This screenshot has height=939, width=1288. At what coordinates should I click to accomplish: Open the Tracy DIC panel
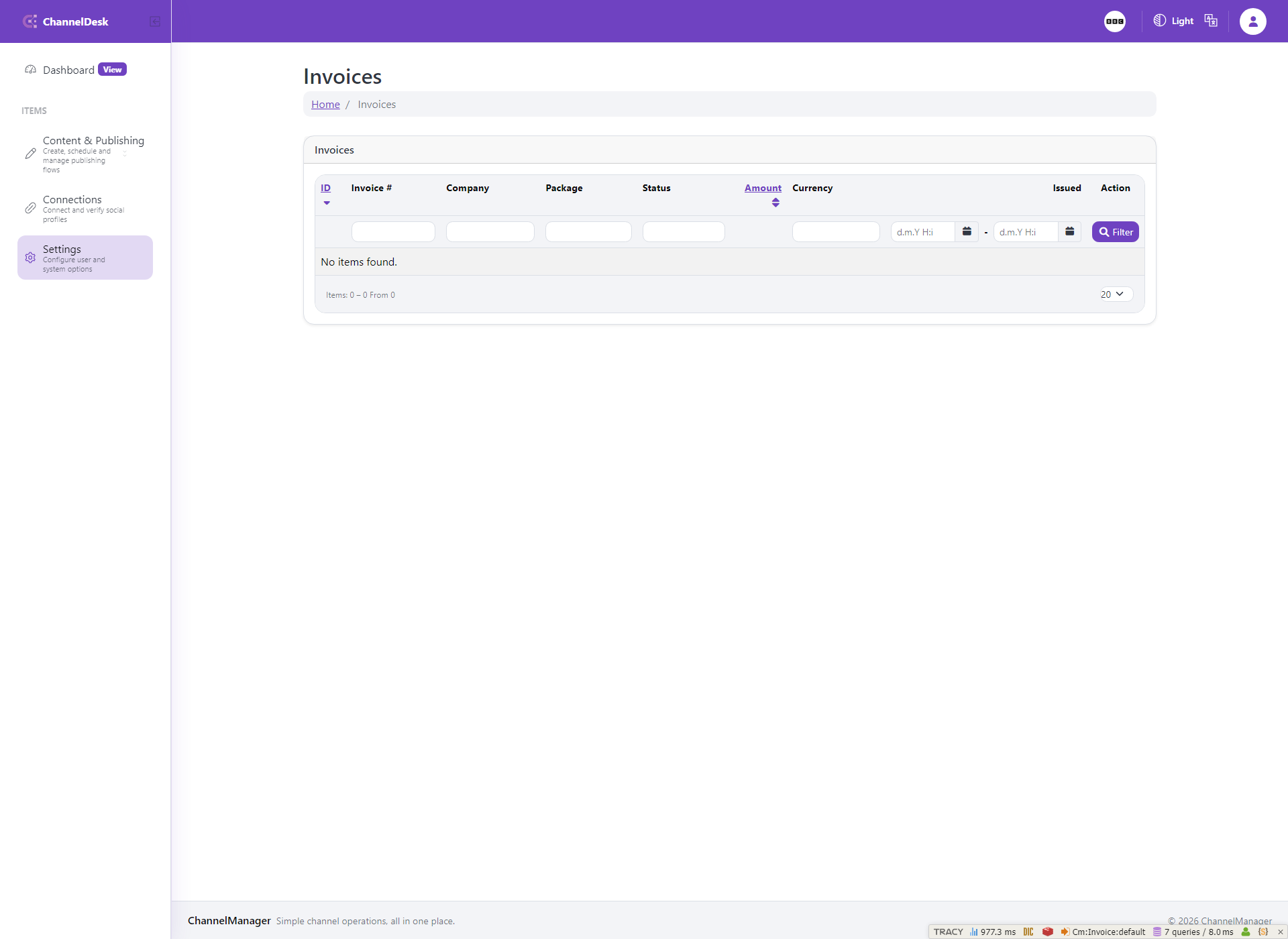(1028, 932)
